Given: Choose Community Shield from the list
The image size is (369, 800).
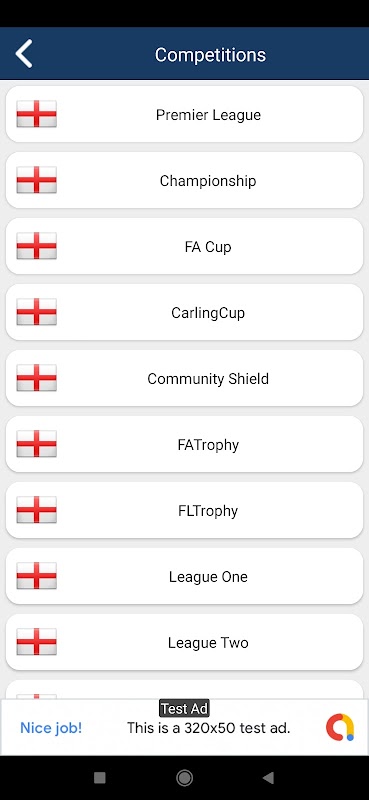Looking at the screenshot, I should click(x=184, y=378).
